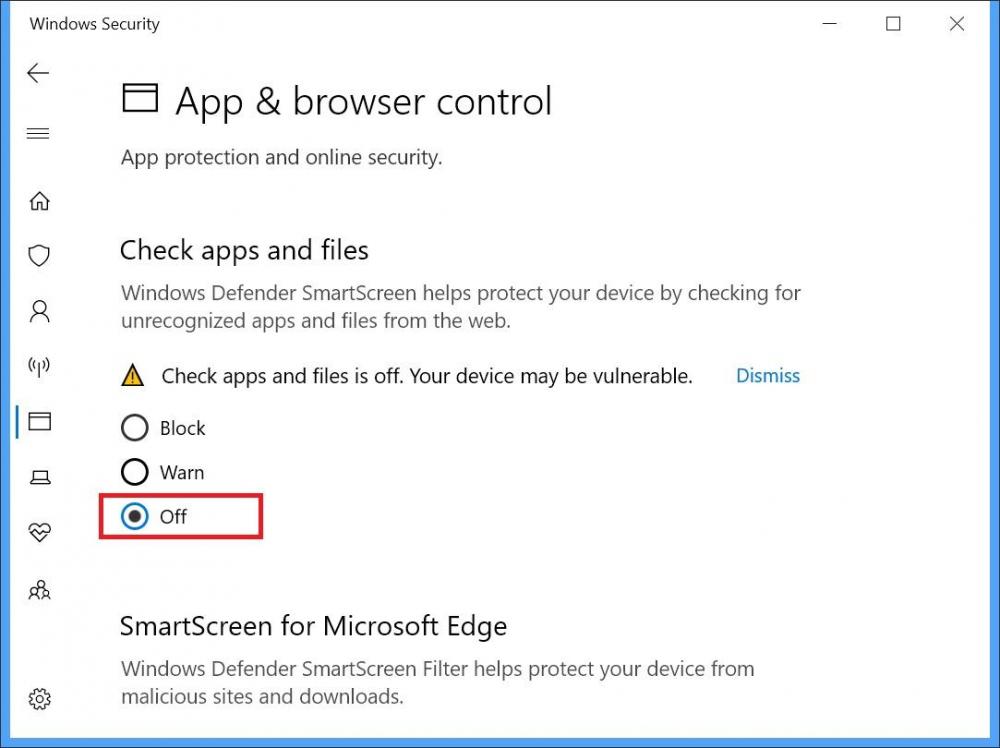Expand the hamburger navigation menu
This screenshot has width=1000, height=748.
(x=38, y=133)
